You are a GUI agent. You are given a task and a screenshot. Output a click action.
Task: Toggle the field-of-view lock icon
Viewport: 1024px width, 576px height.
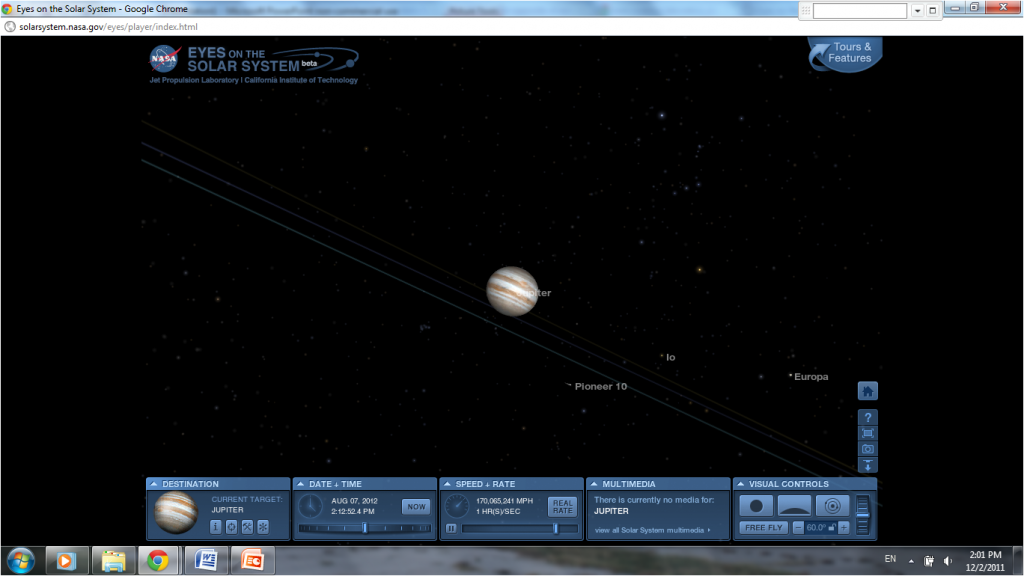coord(831,527)
